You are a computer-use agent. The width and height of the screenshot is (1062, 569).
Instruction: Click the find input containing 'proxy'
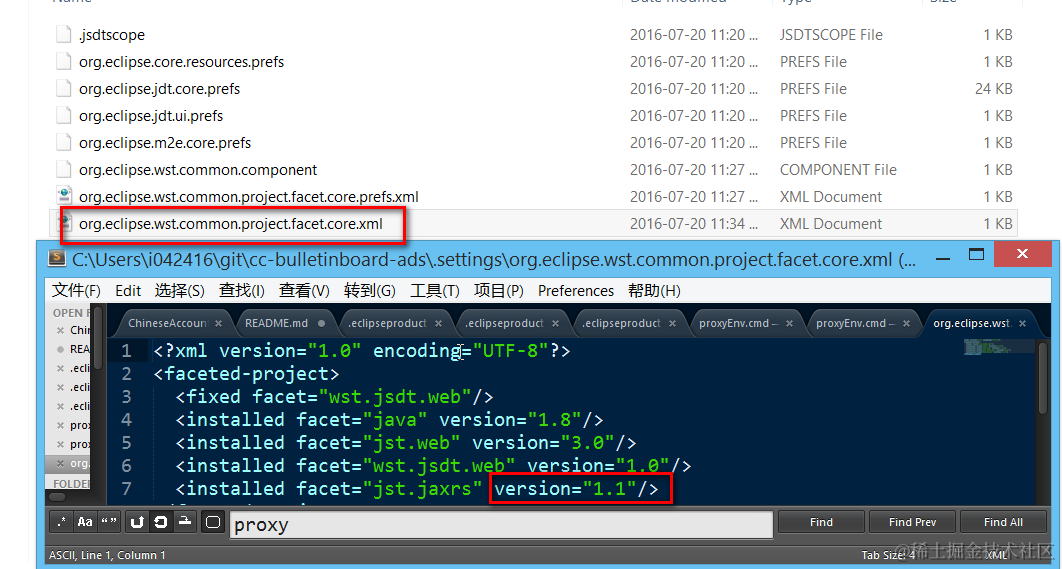501,524
